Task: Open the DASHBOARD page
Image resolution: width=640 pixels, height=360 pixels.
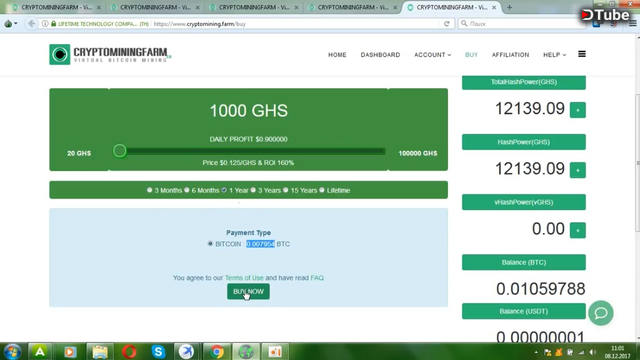Action: tap(380, 55)
